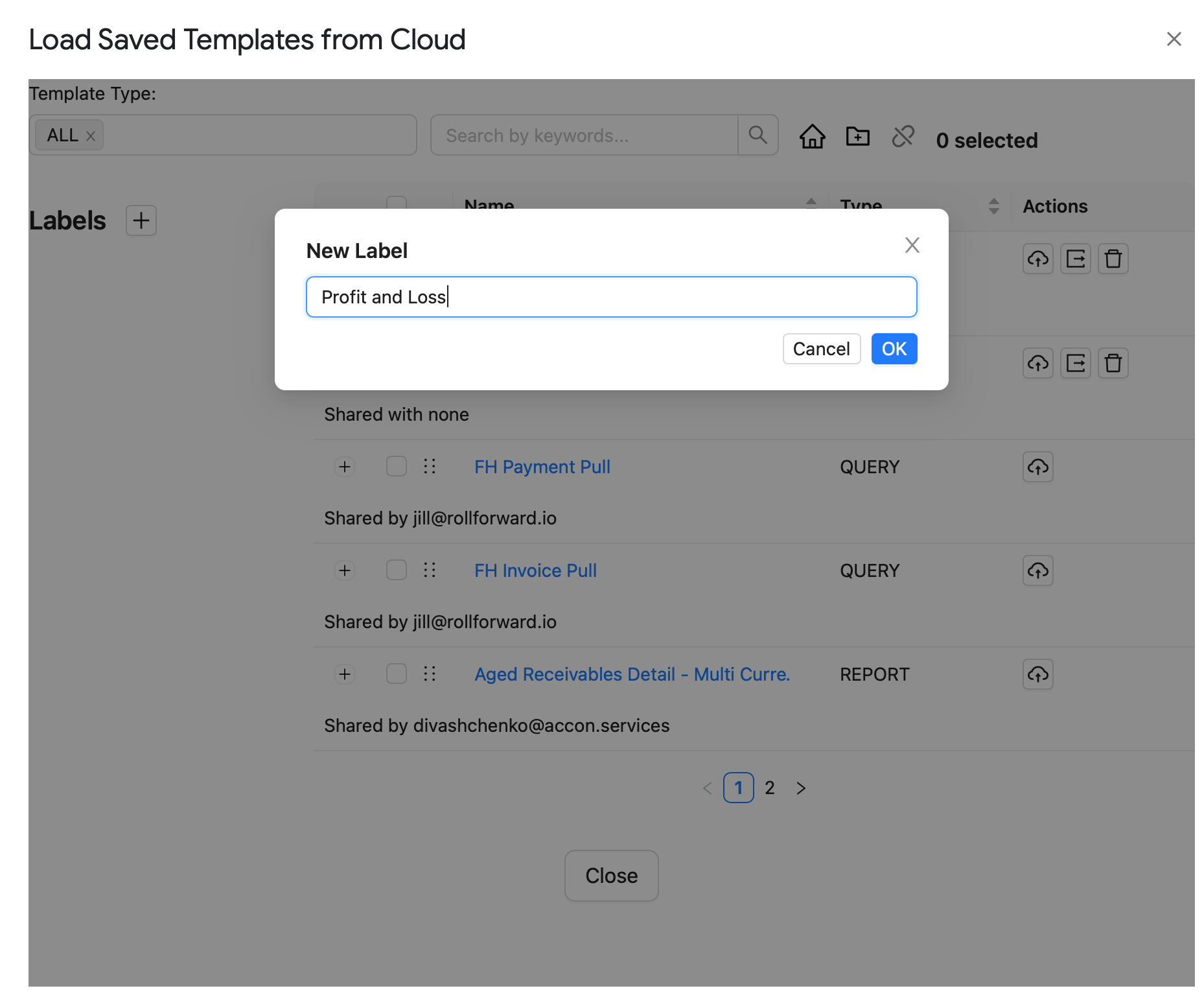1204x997 pixels.
Task: Open Aged Receivables Detail - Multi Curre. template
Action: click(x=632, y=674)
